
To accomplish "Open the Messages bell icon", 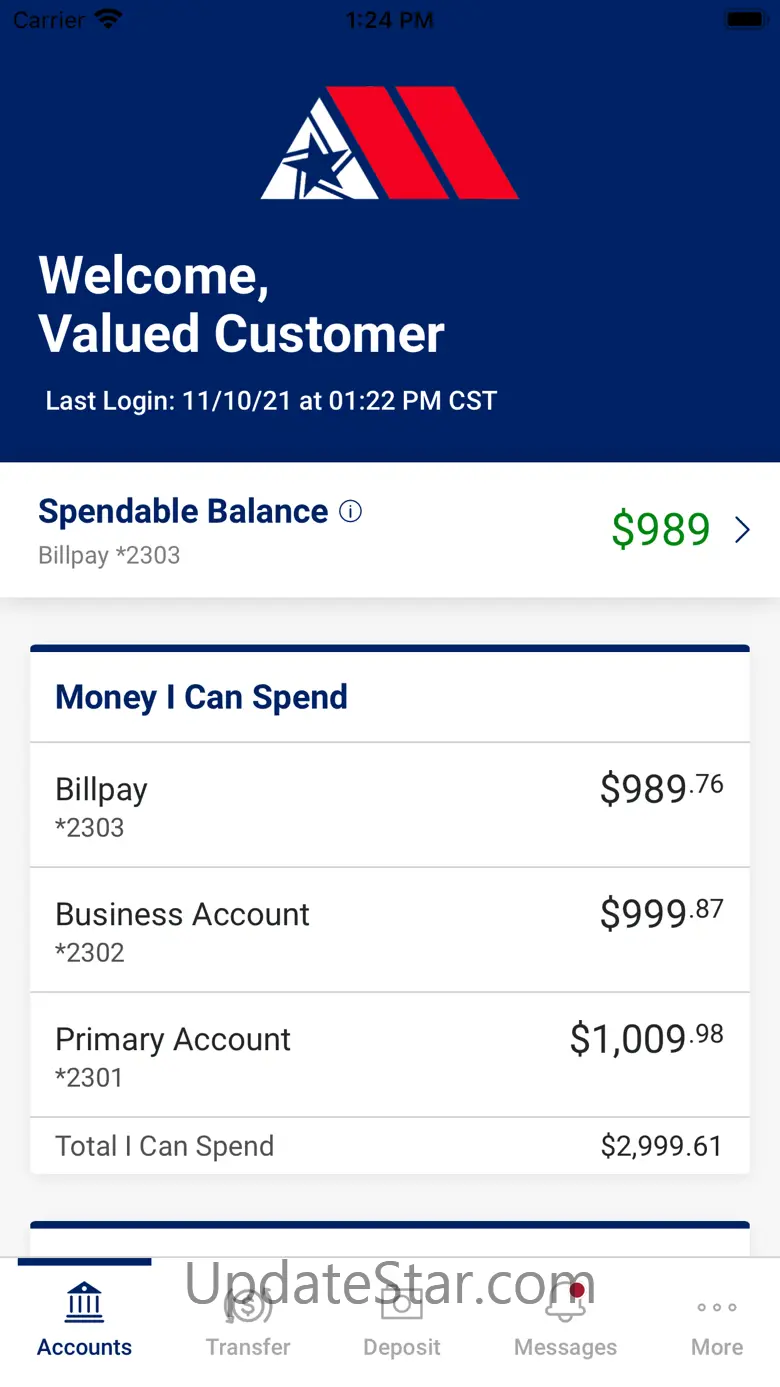I will [x=566, y=1303].
